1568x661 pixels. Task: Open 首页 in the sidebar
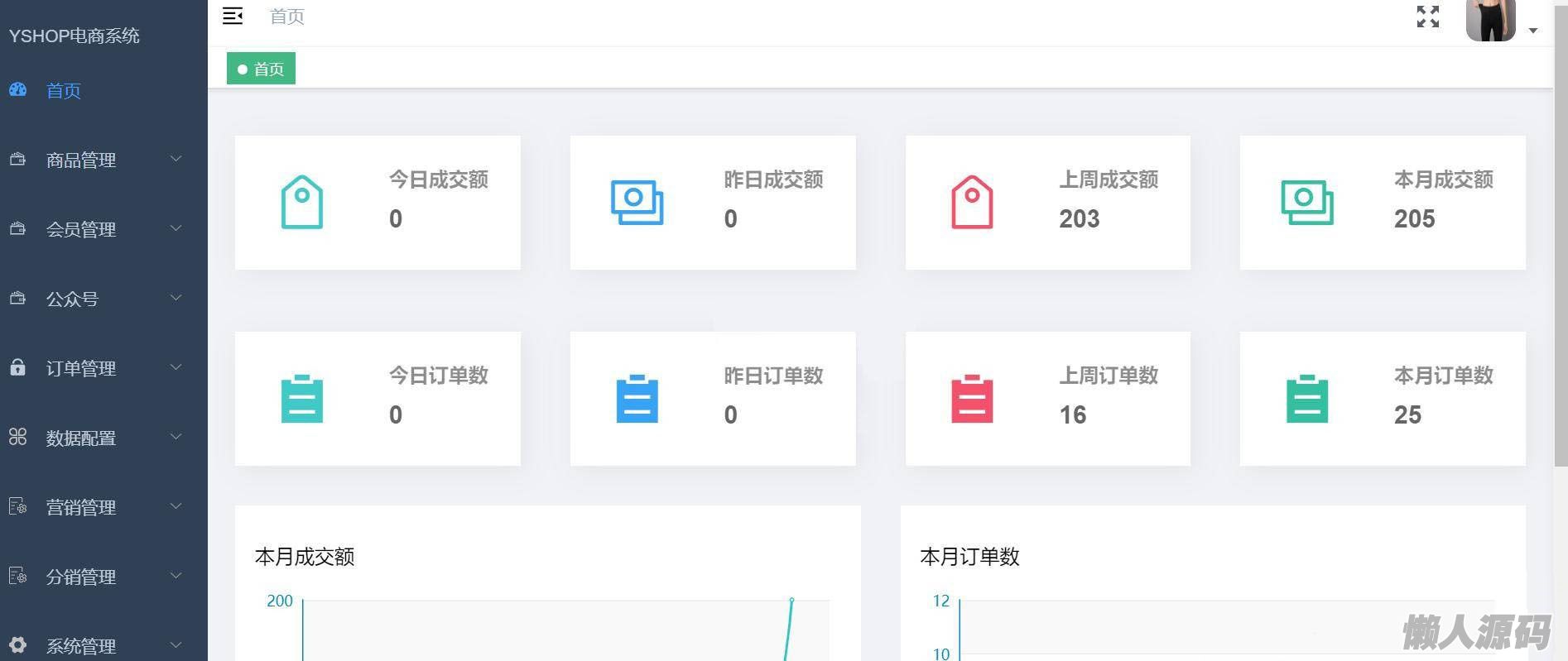pos(103,90)
